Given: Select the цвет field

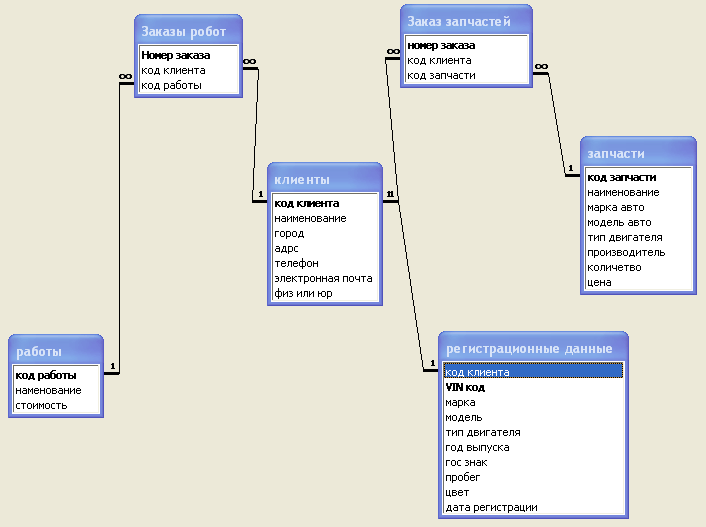Looking at the screenshot, I should coord(533,492).
